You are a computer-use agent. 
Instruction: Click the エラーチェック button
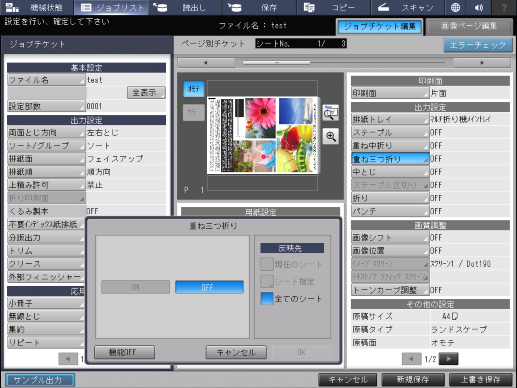pos(478,45)
